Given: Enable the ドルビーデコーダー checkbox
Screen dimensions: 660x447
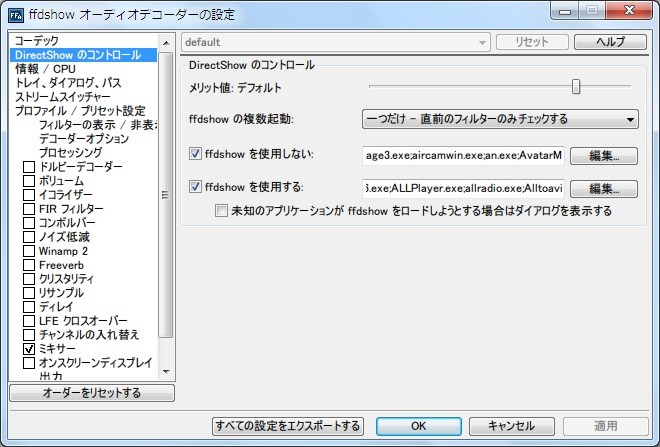Looking at the screenshot, I should (x=29, y=167).
